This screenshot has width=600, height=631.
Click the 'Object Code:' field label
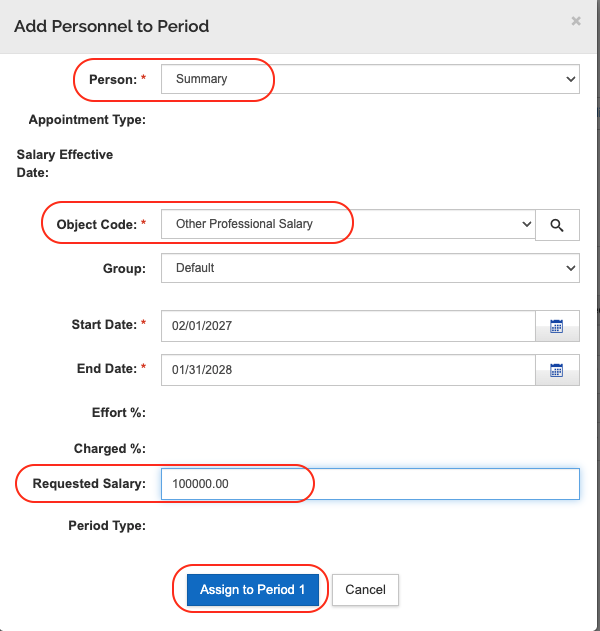point(97,225)
